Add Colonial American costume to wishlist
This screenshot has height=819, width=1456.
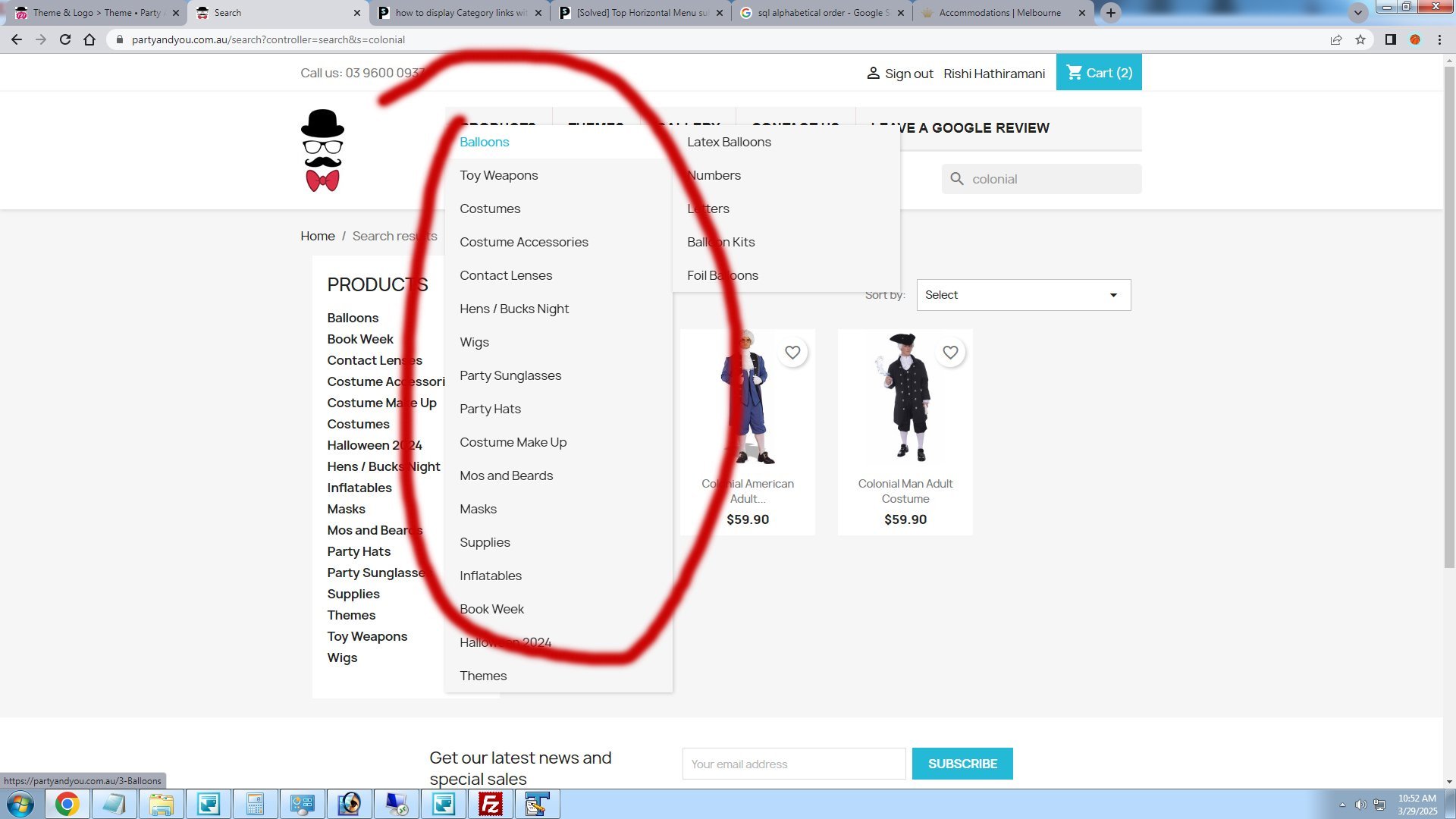pos(792,353)
